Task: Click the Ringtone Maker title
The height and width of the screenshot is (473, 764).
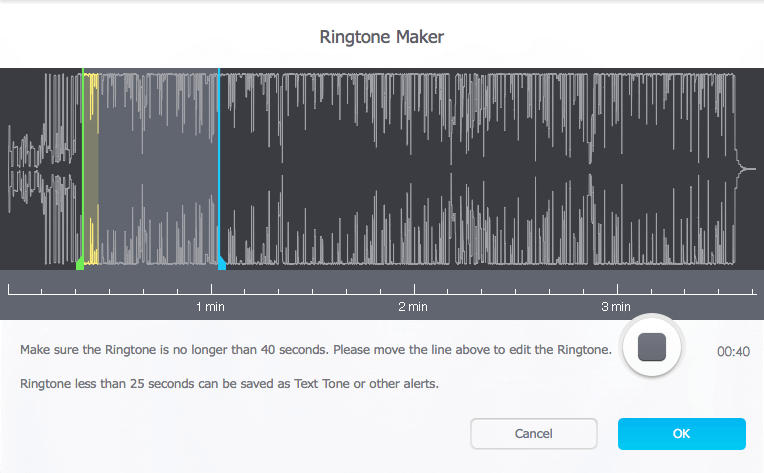Action: [382, 37]
